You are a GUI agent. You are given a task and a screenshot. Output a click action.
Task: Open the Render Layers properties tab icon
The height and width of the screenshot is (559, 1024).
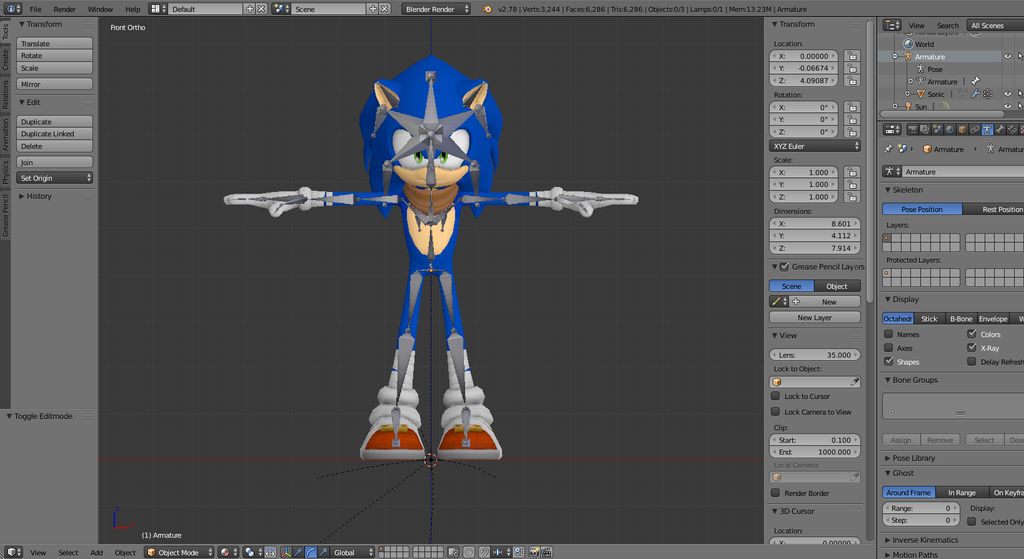point(924,129)
